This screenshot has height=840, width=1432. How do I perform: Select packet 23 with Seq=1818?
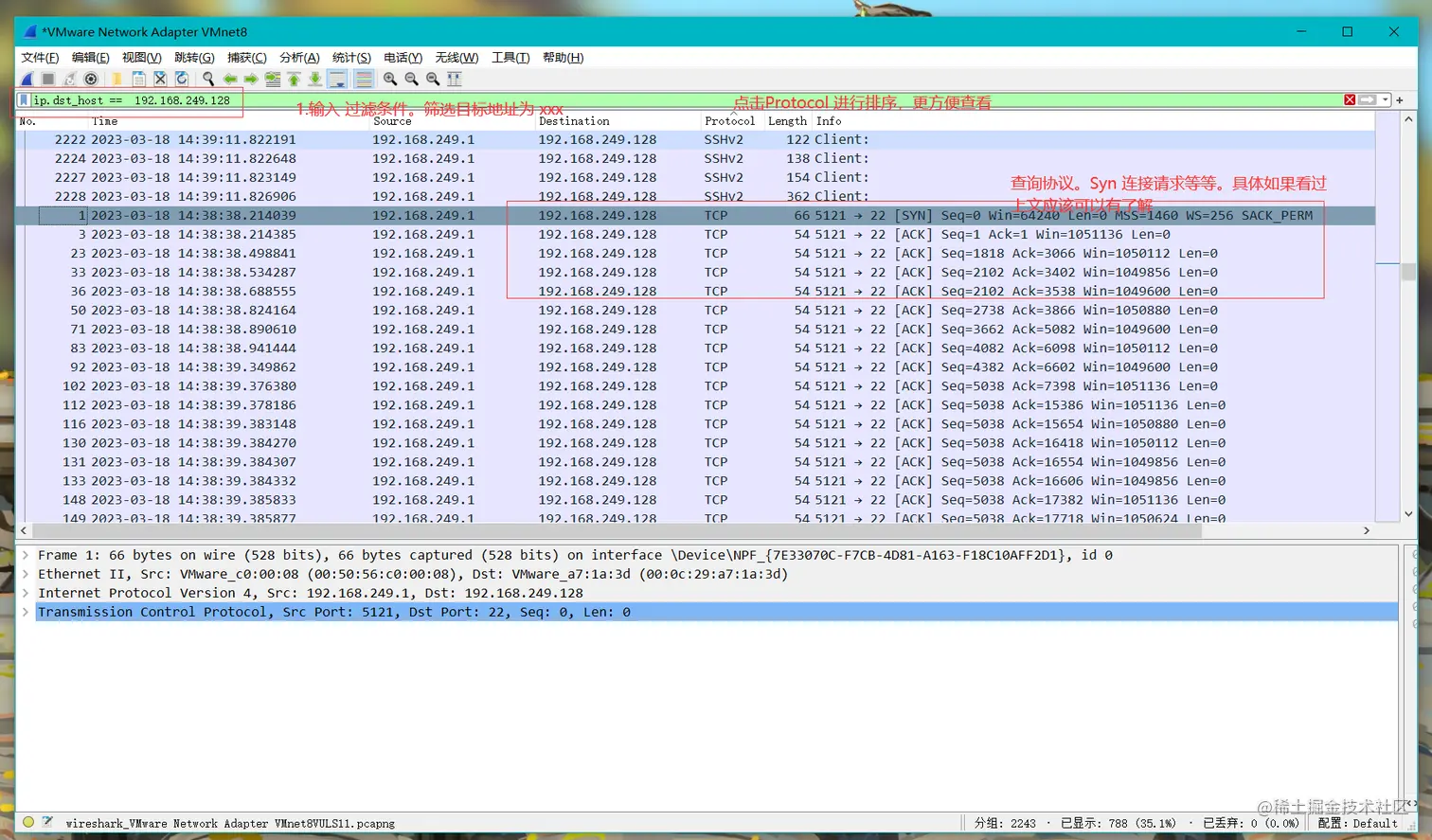pyautogui.click(x=696, y=254)
